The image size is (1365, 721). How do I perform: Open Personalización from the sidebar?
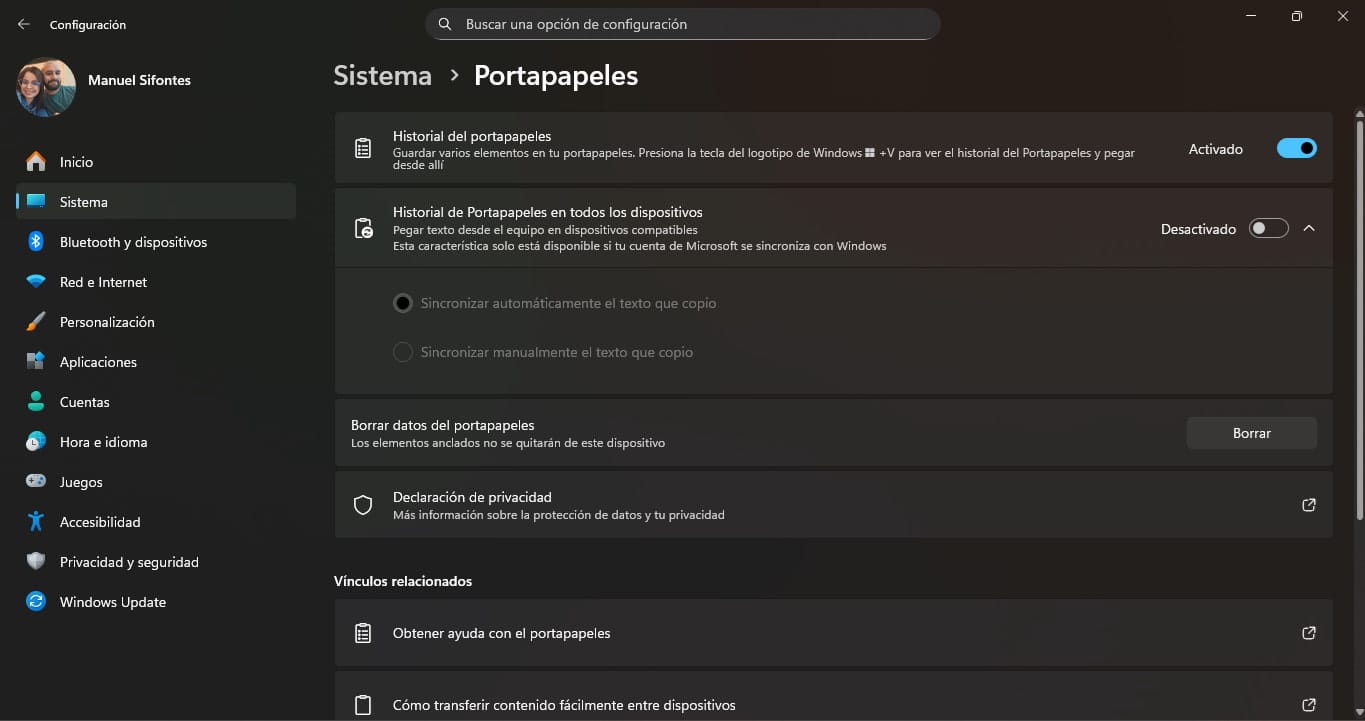[107, 321]
